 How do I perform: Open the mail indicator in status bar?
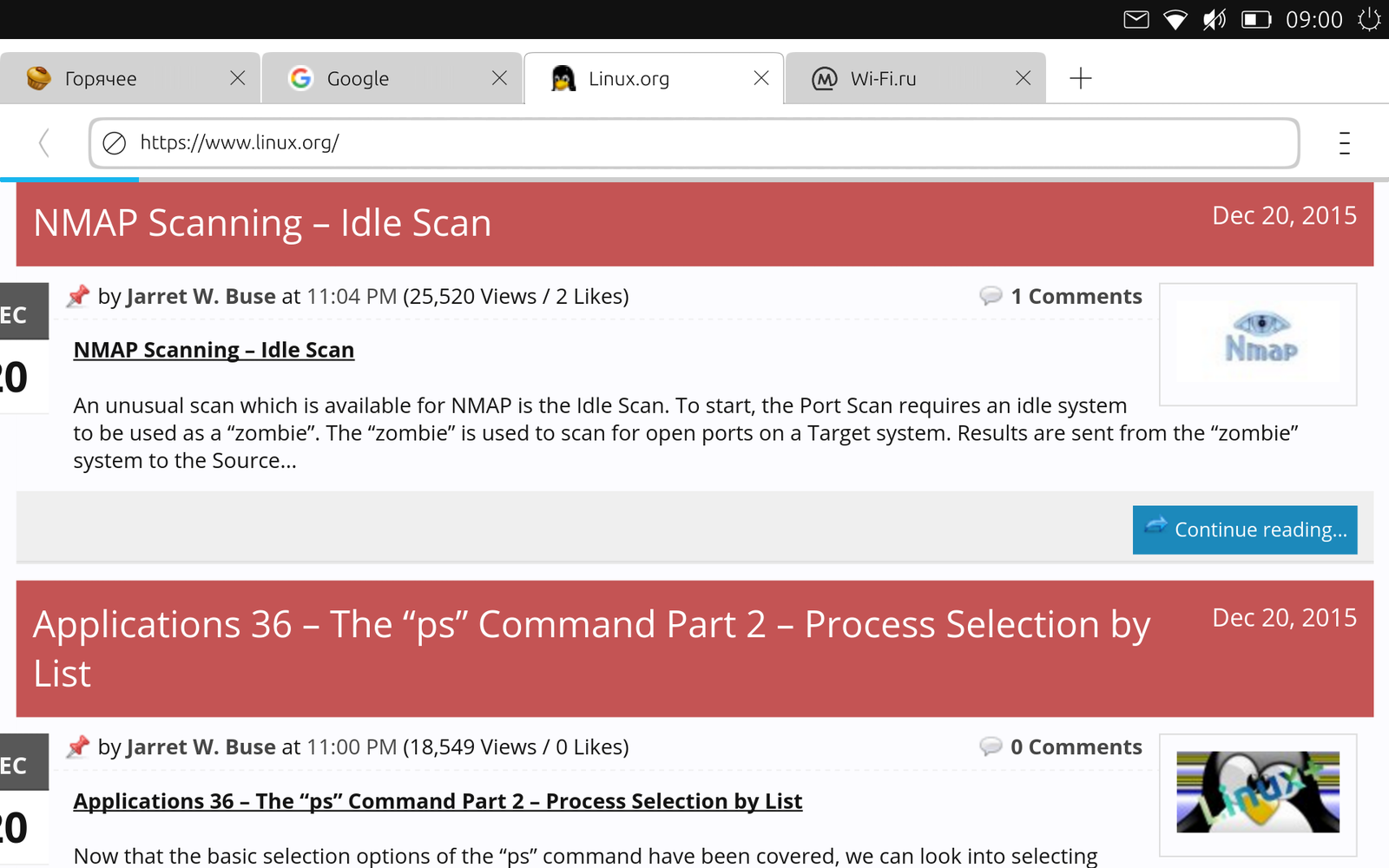coord(1136,19)
